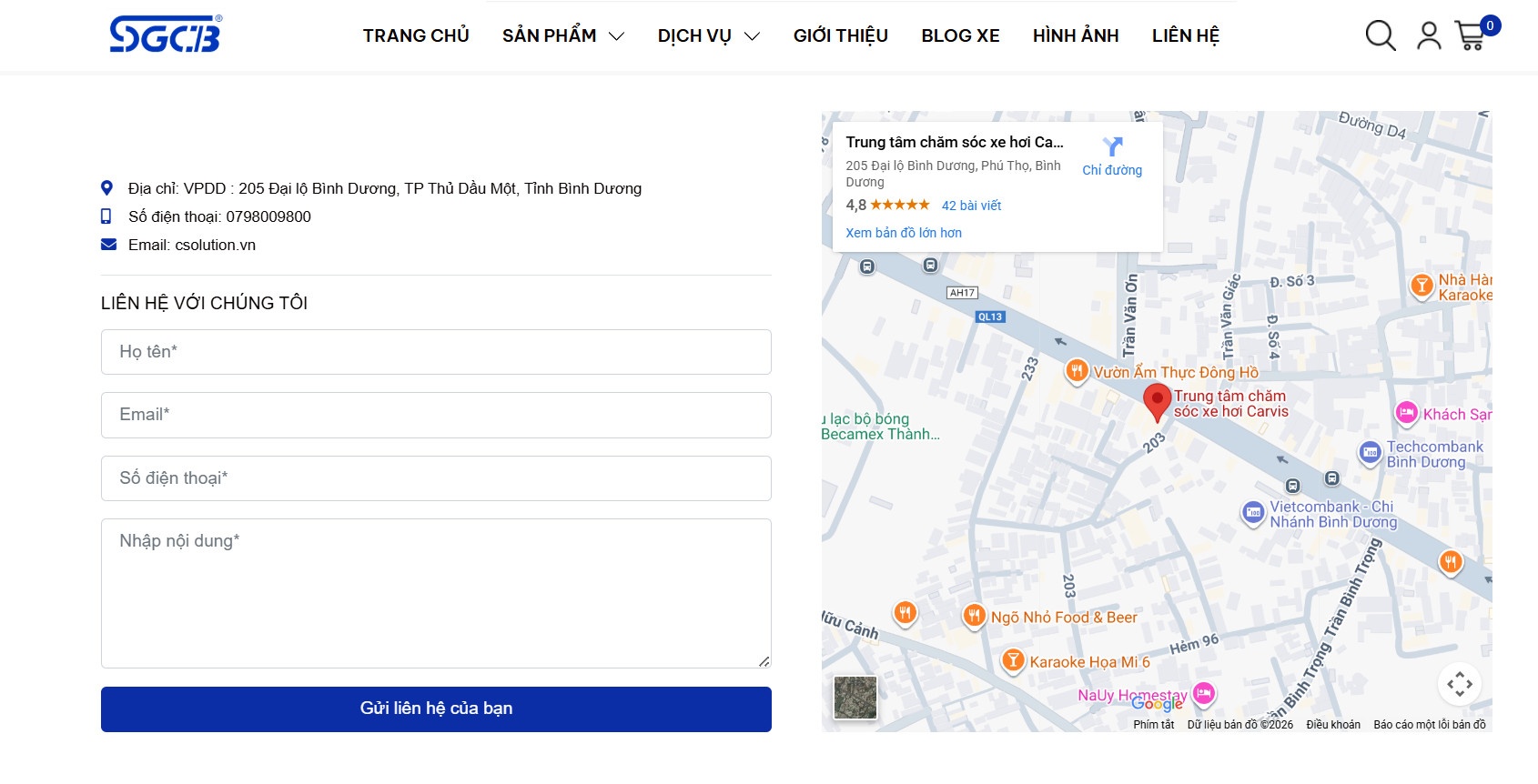Image resolution: width=1538 pixels, height=784 pixels.
Task: Focus the Họ tên input field
Action: [x=436, y=352]
